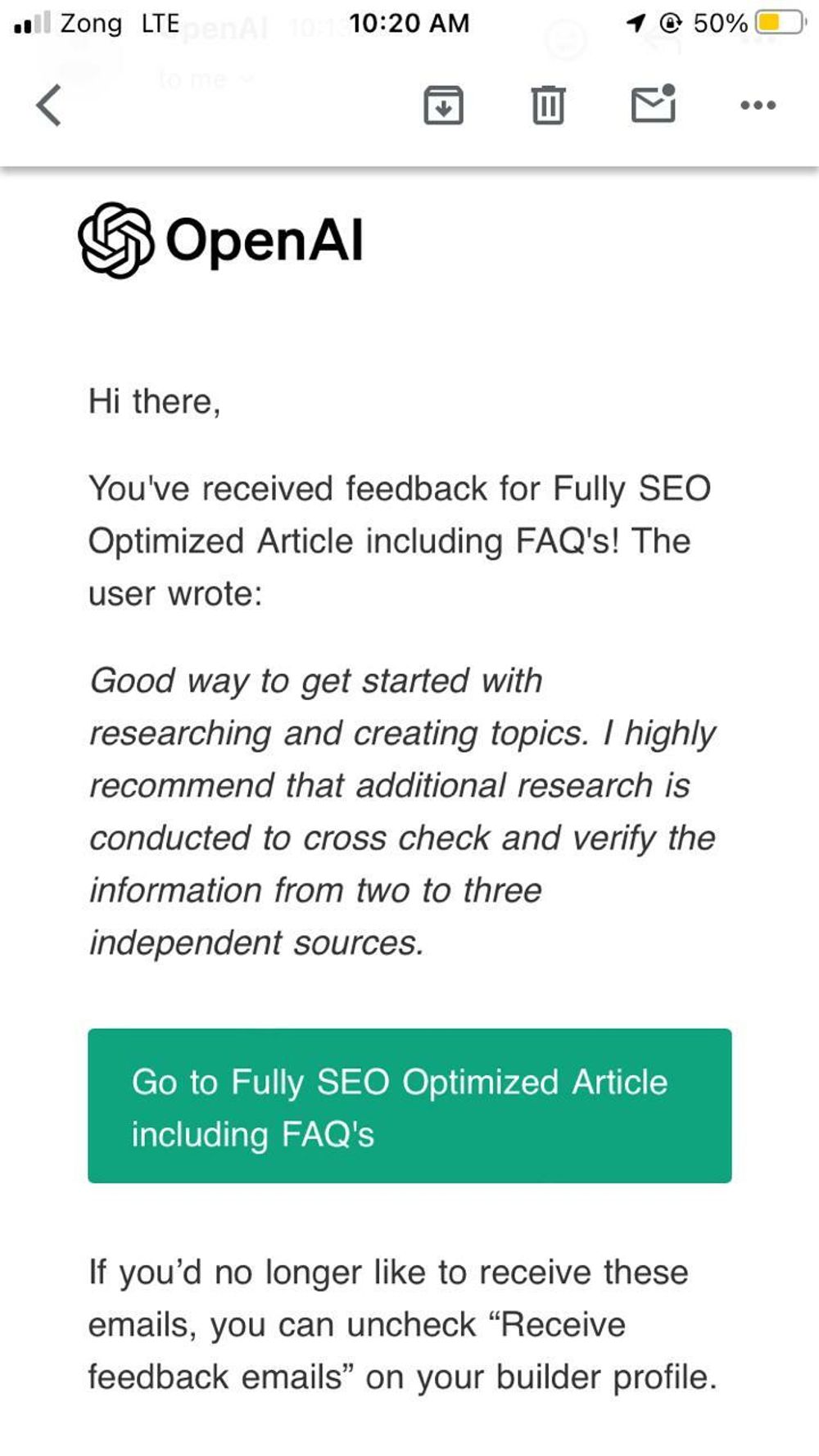Tap the faded emoji reaction icon
This screenshot has height=1456, width=819.
click(566, 39)
